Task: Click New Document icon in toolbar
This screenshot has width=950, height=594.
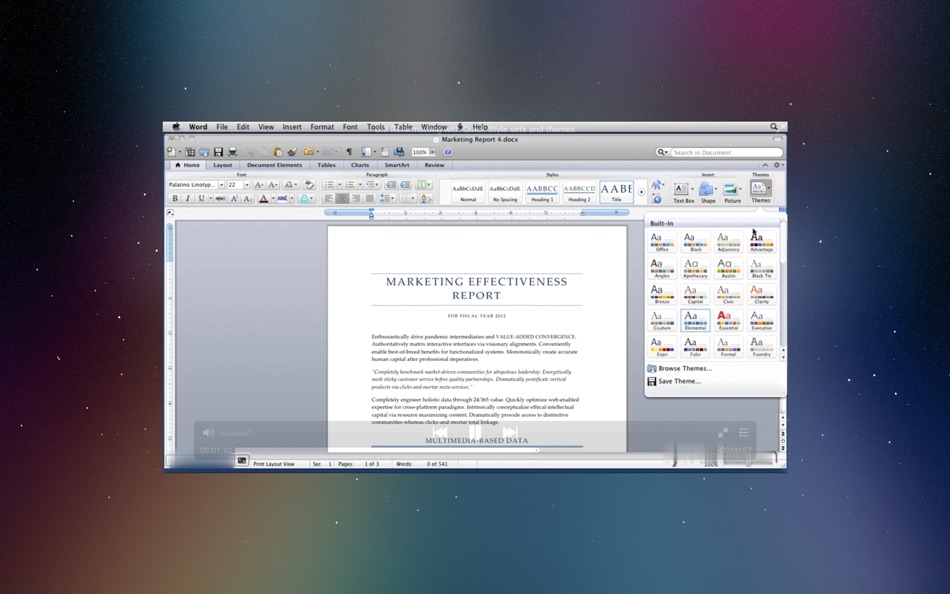Action: click(x=171, y=152)
